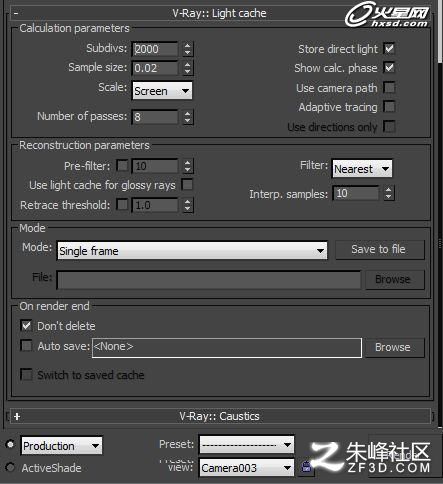Enable Use camera path checkbox

coord(389,88)
